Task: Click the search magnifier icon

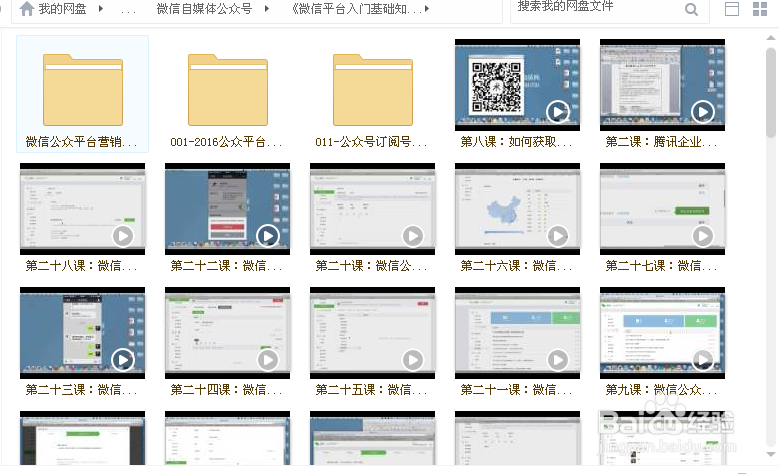Action: pos(691,9)
